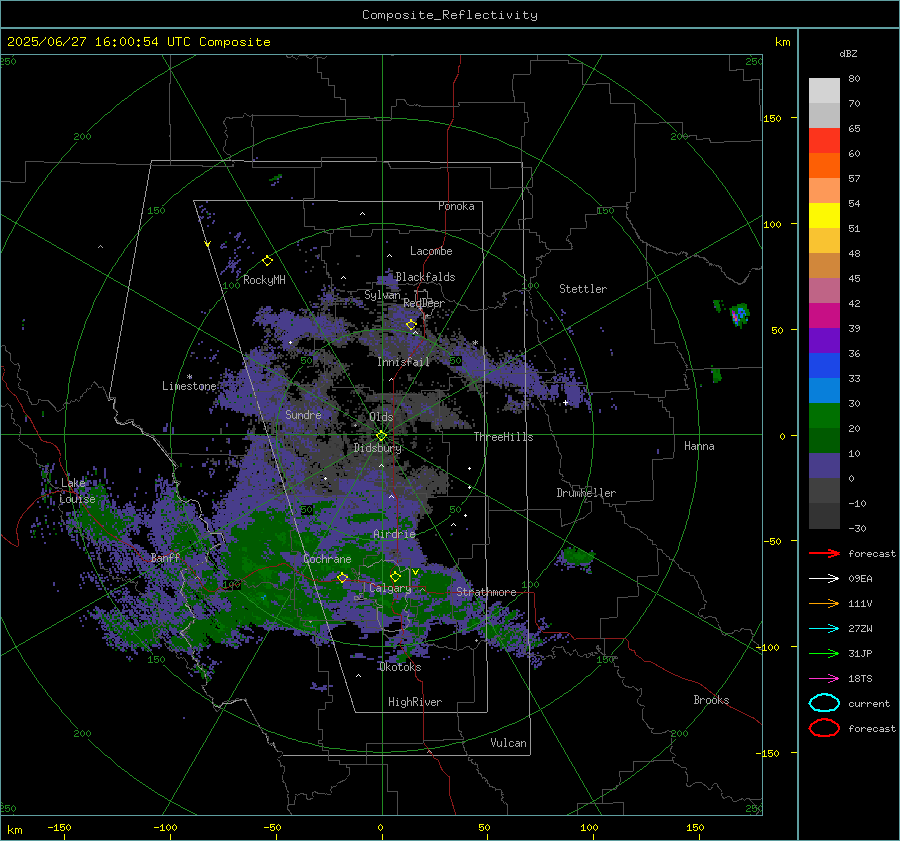The height and width of the screenshot is (841, 900).
Task: Click the Drumheller town label
Action: pos(586,493)
